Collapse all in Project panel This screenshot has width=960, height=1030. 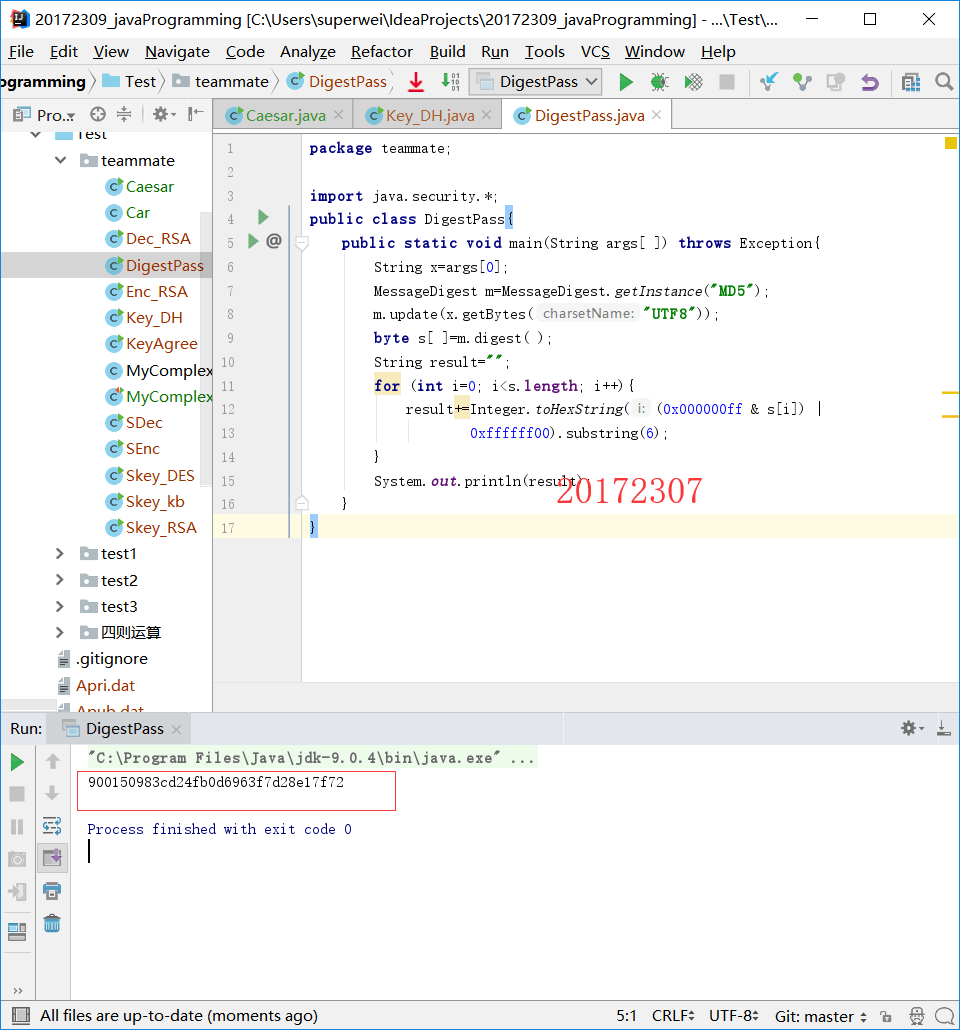pos(124,114)
